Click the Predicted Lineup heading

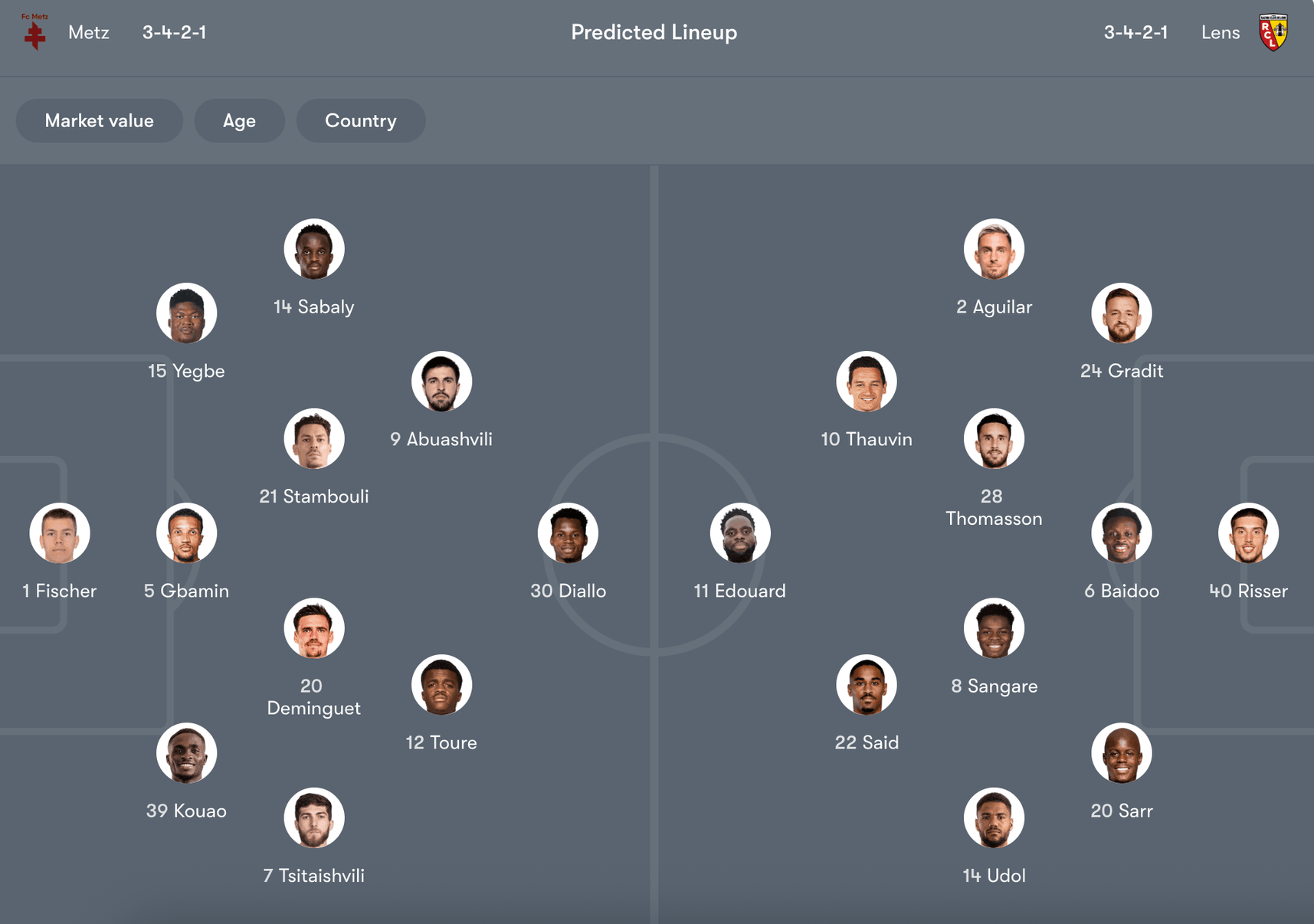[654, 32]
